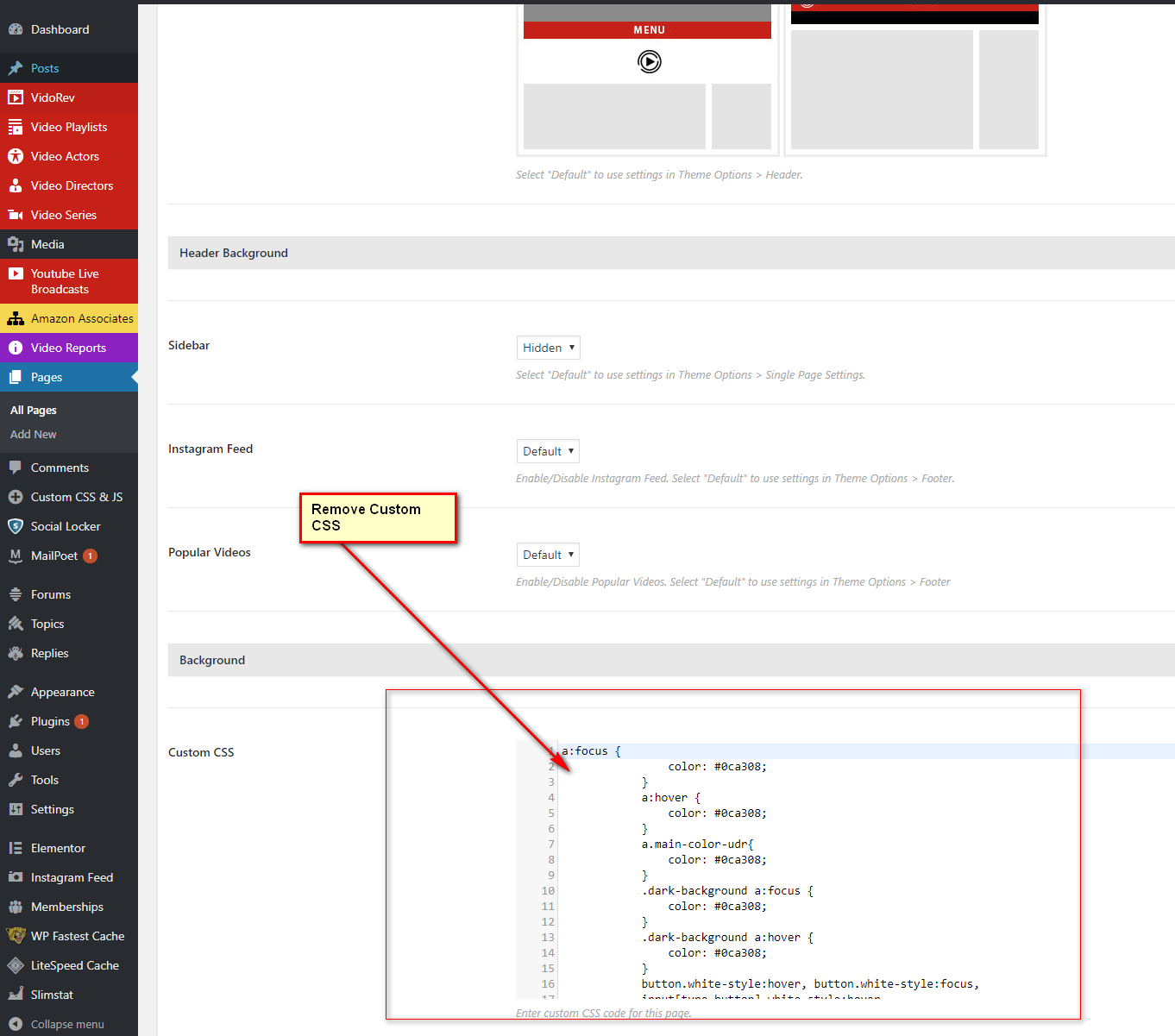Screen dimensions: 1175x1036
Task: Click the Dashboard gauge icon
Action: (16, 29)
